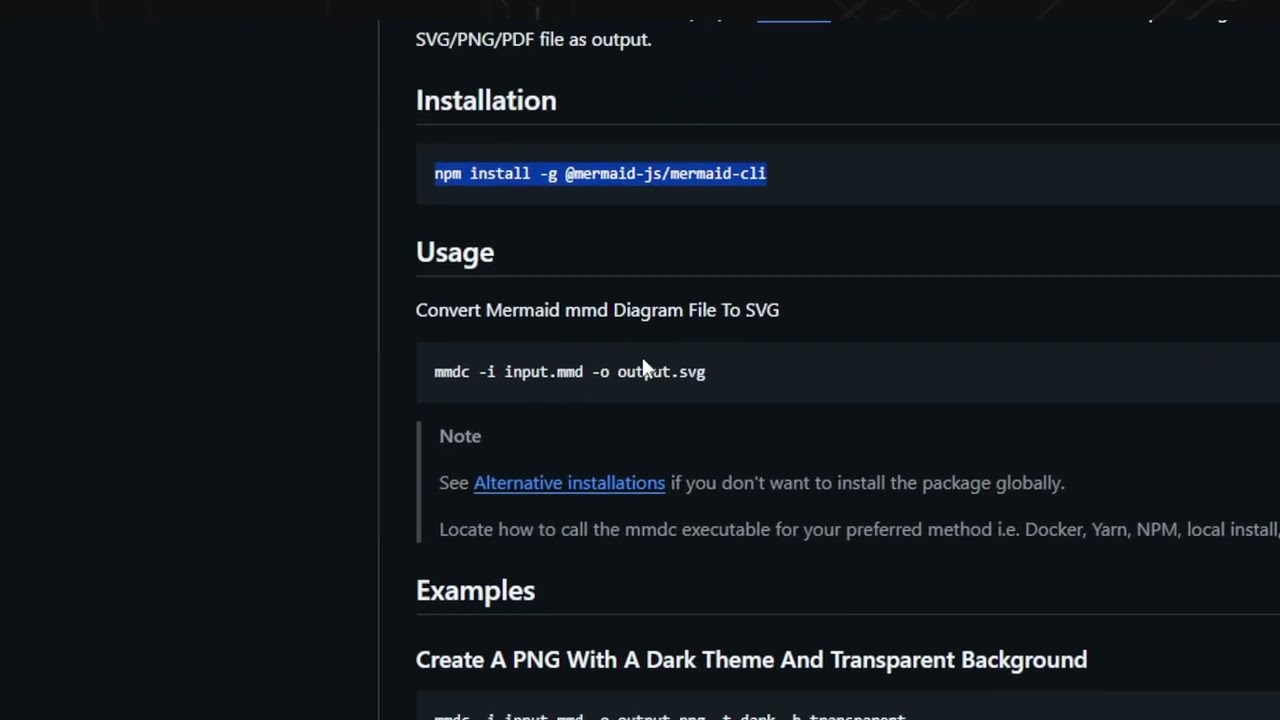Click 'Convert Mermaid mmd Diagram File To SVG' text
The image size is (1280, 720).
(597, 310)
